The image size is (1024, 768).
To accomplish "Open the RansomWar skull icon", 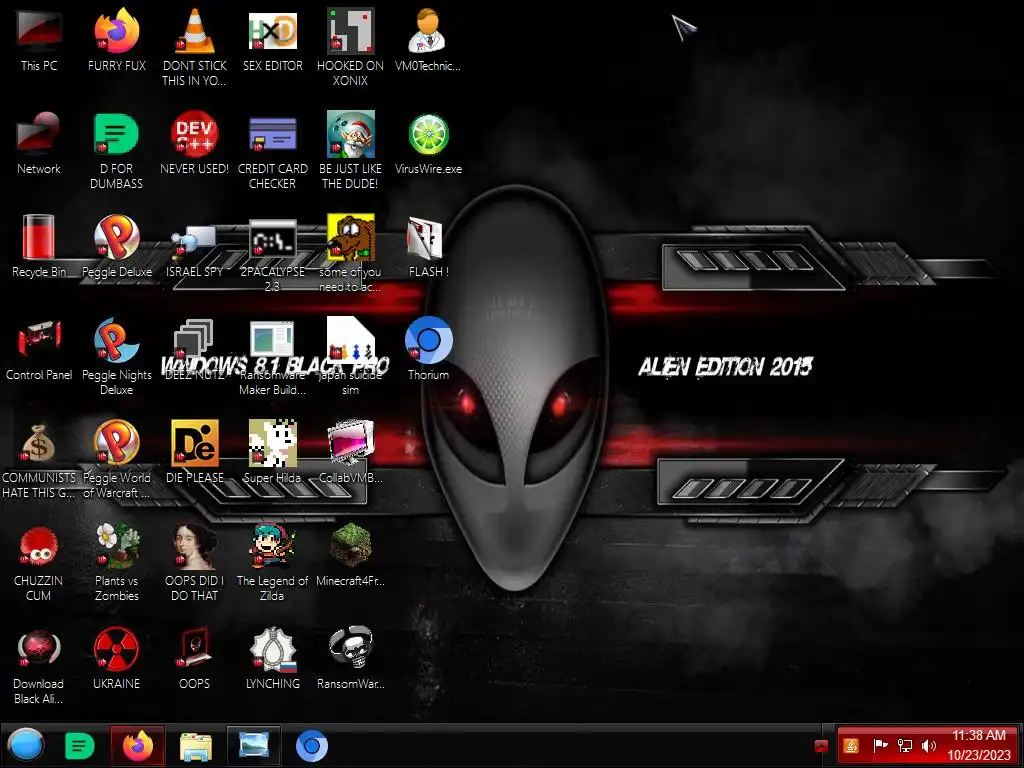I will [x=351, y=658].
